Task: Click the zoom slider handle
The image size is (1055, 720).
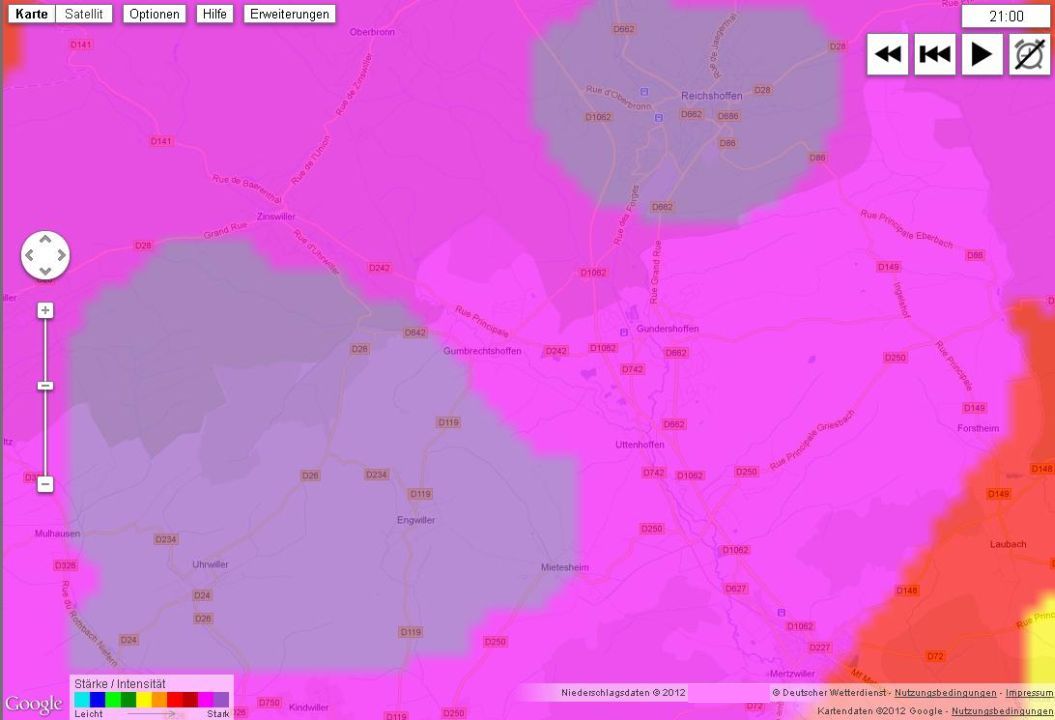Action: [x=45, y=386]
